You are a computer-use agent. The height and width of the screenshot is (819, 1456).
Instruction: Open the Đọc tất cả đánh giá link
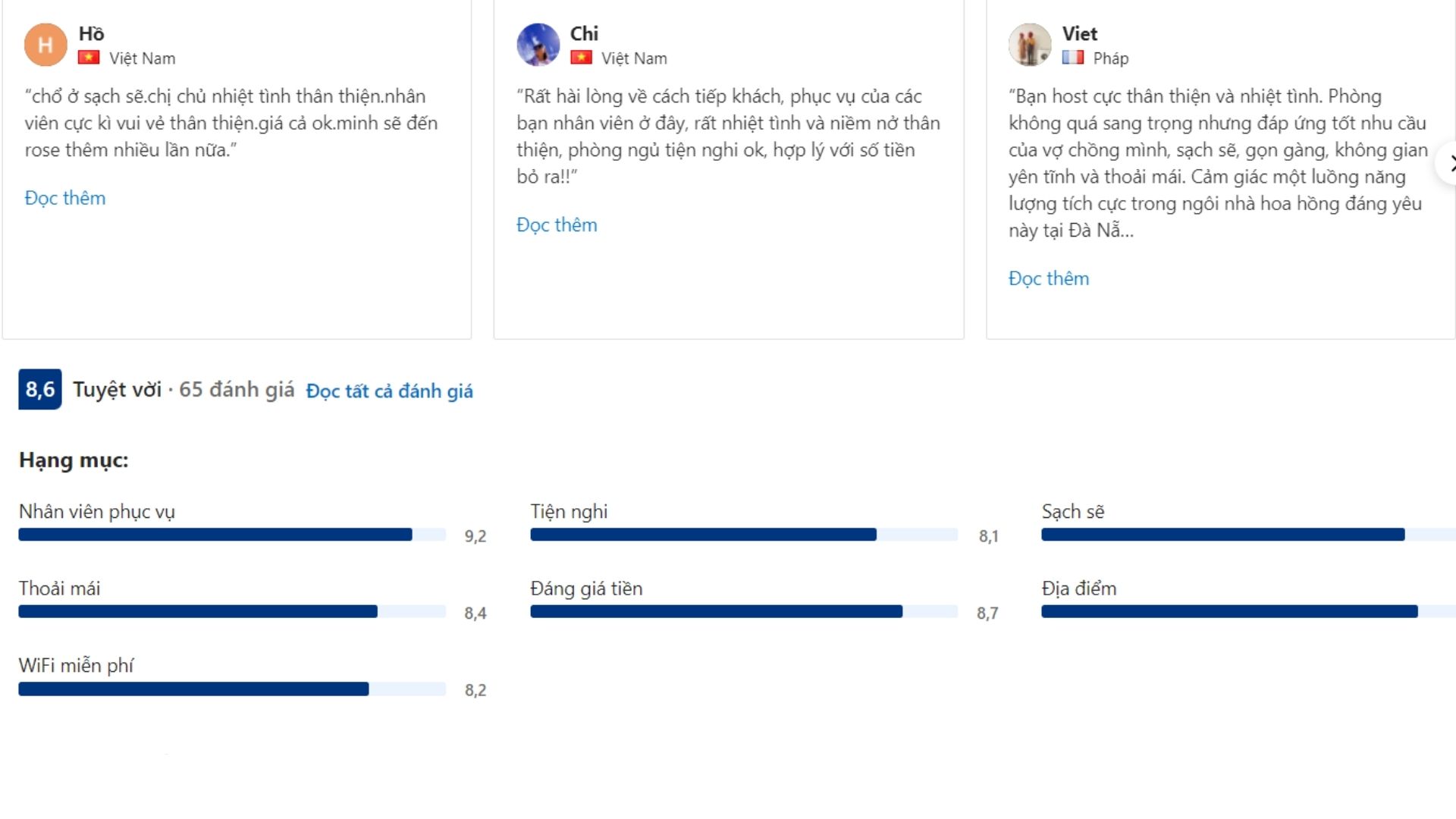[x=389, y=391]
